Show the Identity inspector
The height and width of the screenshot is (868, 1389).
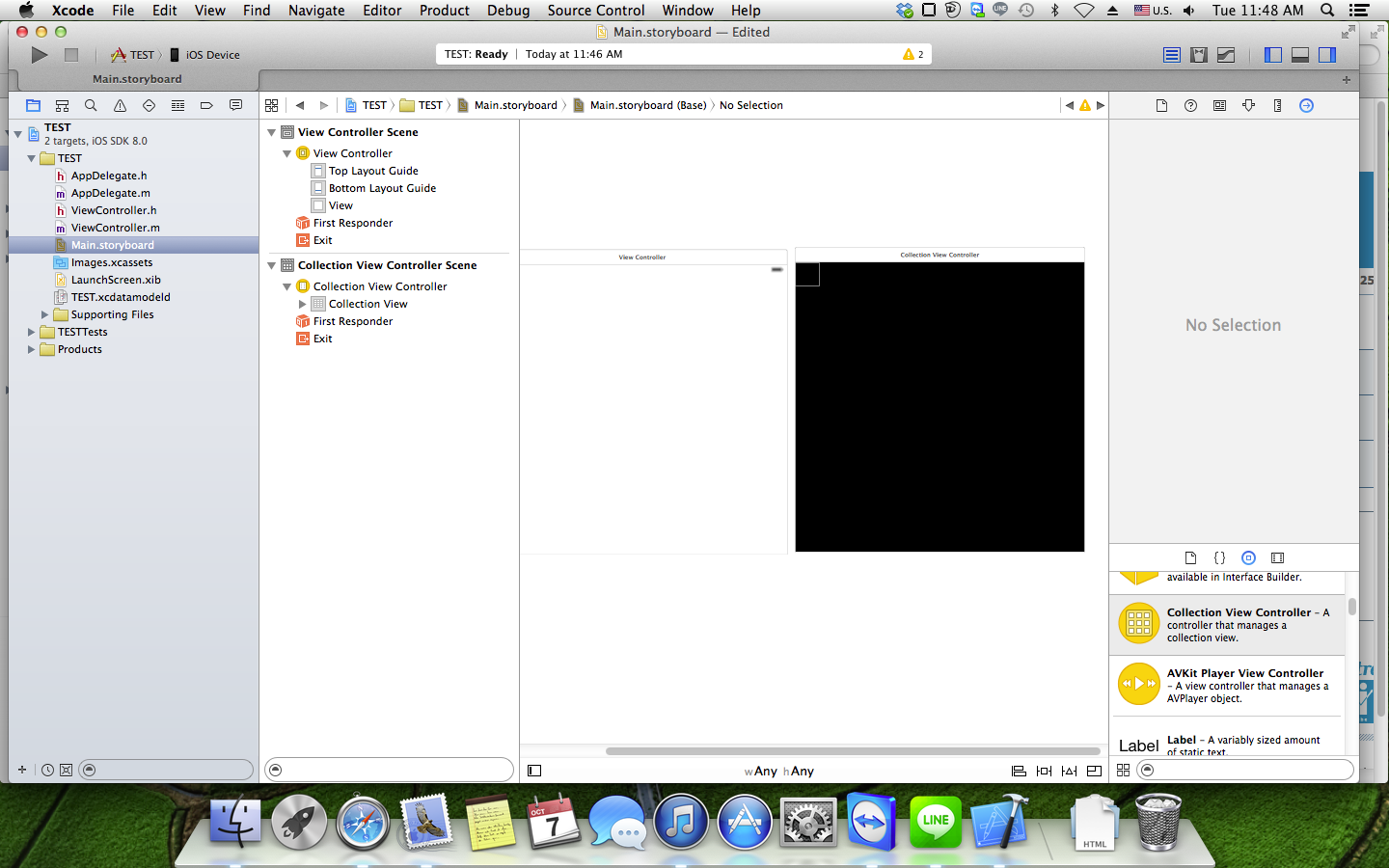tap(1219, 105)
